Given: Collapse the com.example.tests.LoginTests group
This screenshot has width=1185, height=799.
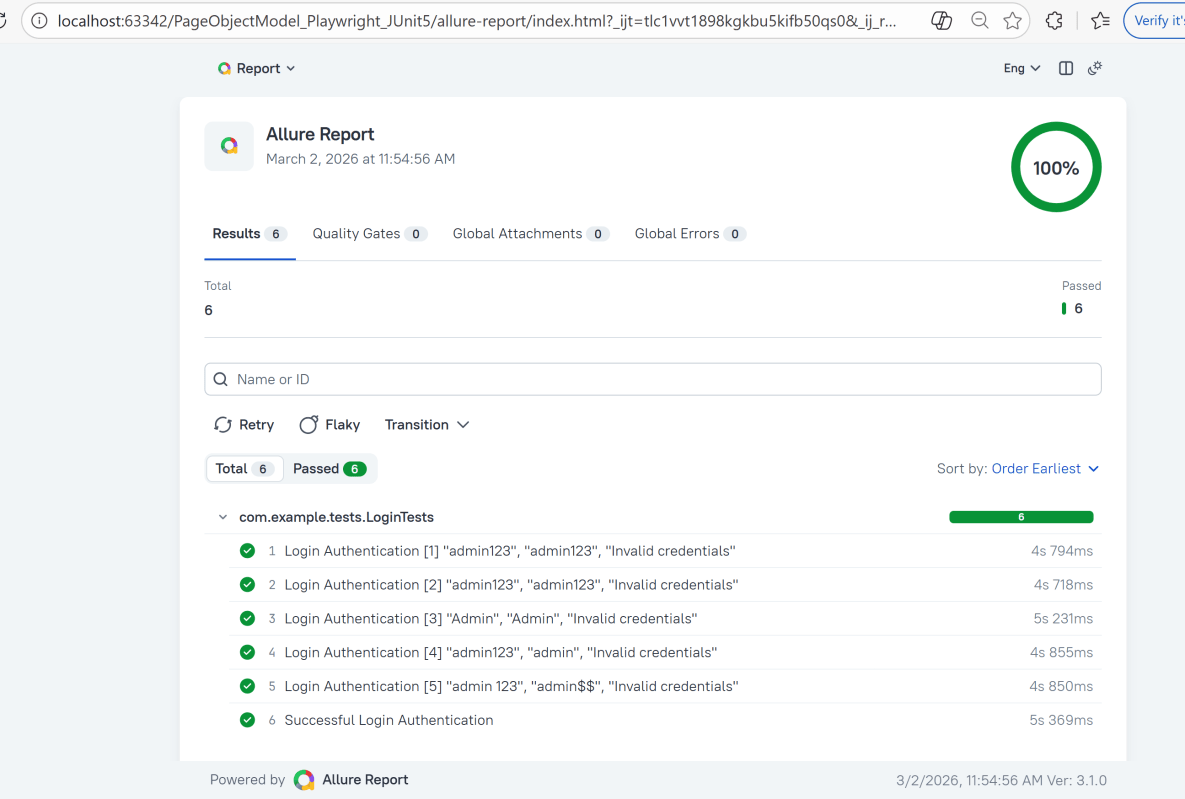Looking at the screenshot, I should click(222, 518).
